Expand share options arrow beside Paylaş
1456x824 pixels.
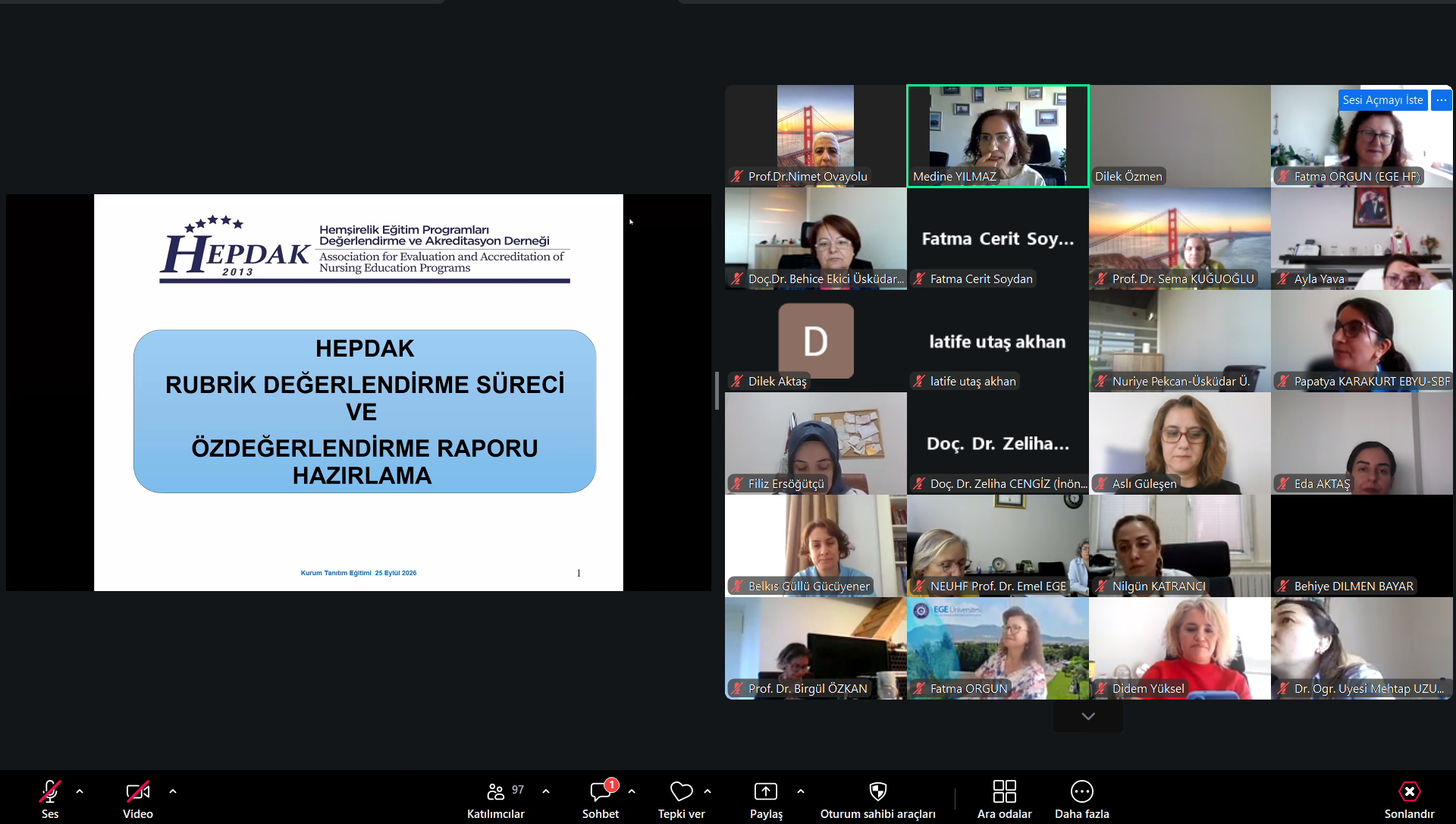[x=801, y=791]
